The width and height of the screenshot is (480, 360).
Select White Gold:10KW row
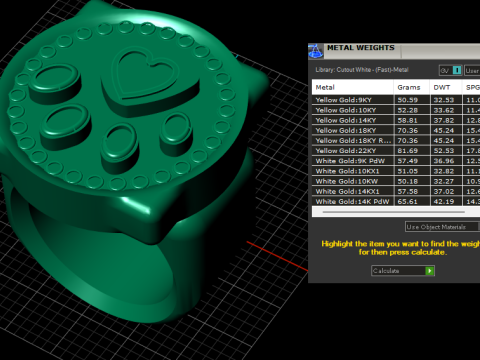tap(396, 181)
